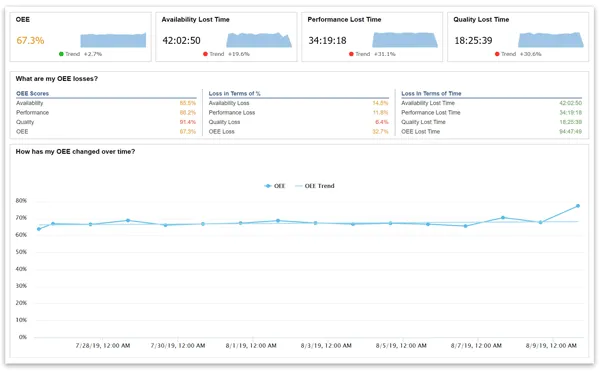Select the large 18:25:39 value on the card
The width and height of the screenshot is (599, 373).
click(x=473, y=41)
